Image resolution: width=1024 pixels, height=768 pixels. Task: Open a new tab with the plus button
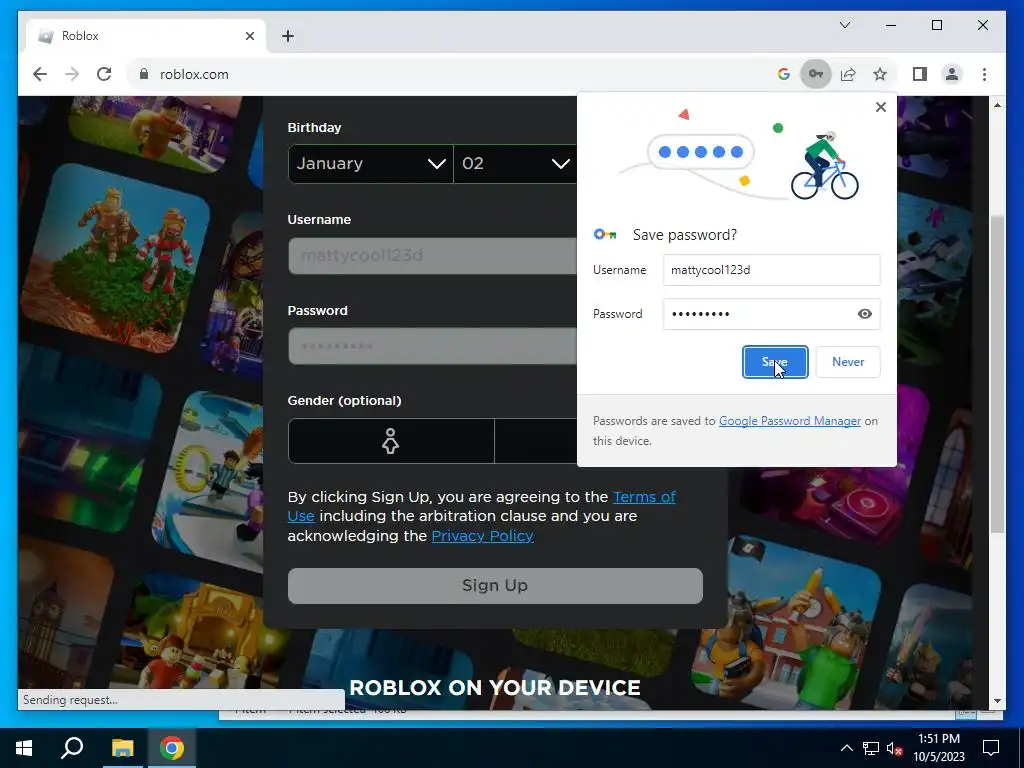(x=287, y=36)
